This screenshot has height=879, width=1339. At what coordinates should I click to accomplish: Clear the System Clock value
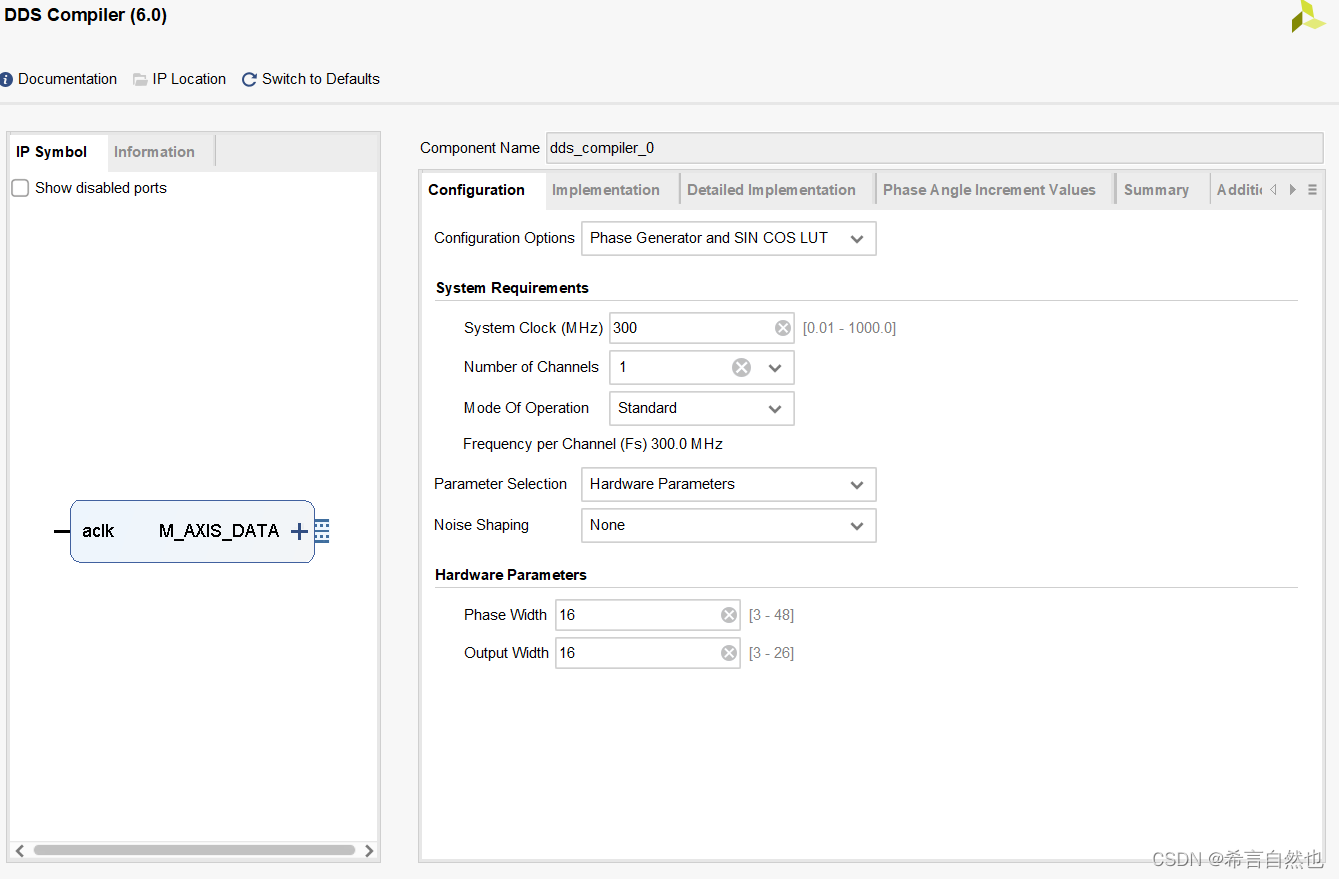(783, 328)
